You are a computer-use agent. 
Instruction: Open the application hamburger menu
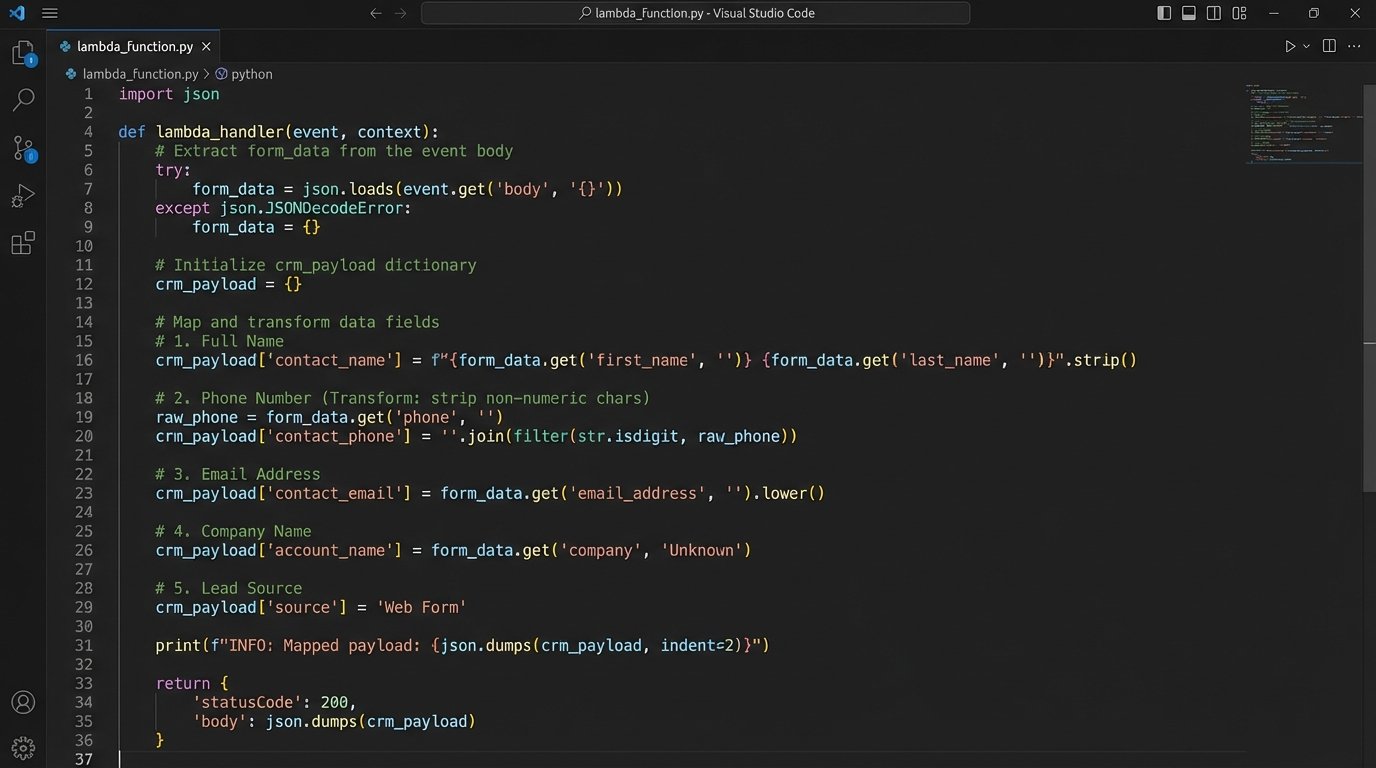(x=49, y=13)
